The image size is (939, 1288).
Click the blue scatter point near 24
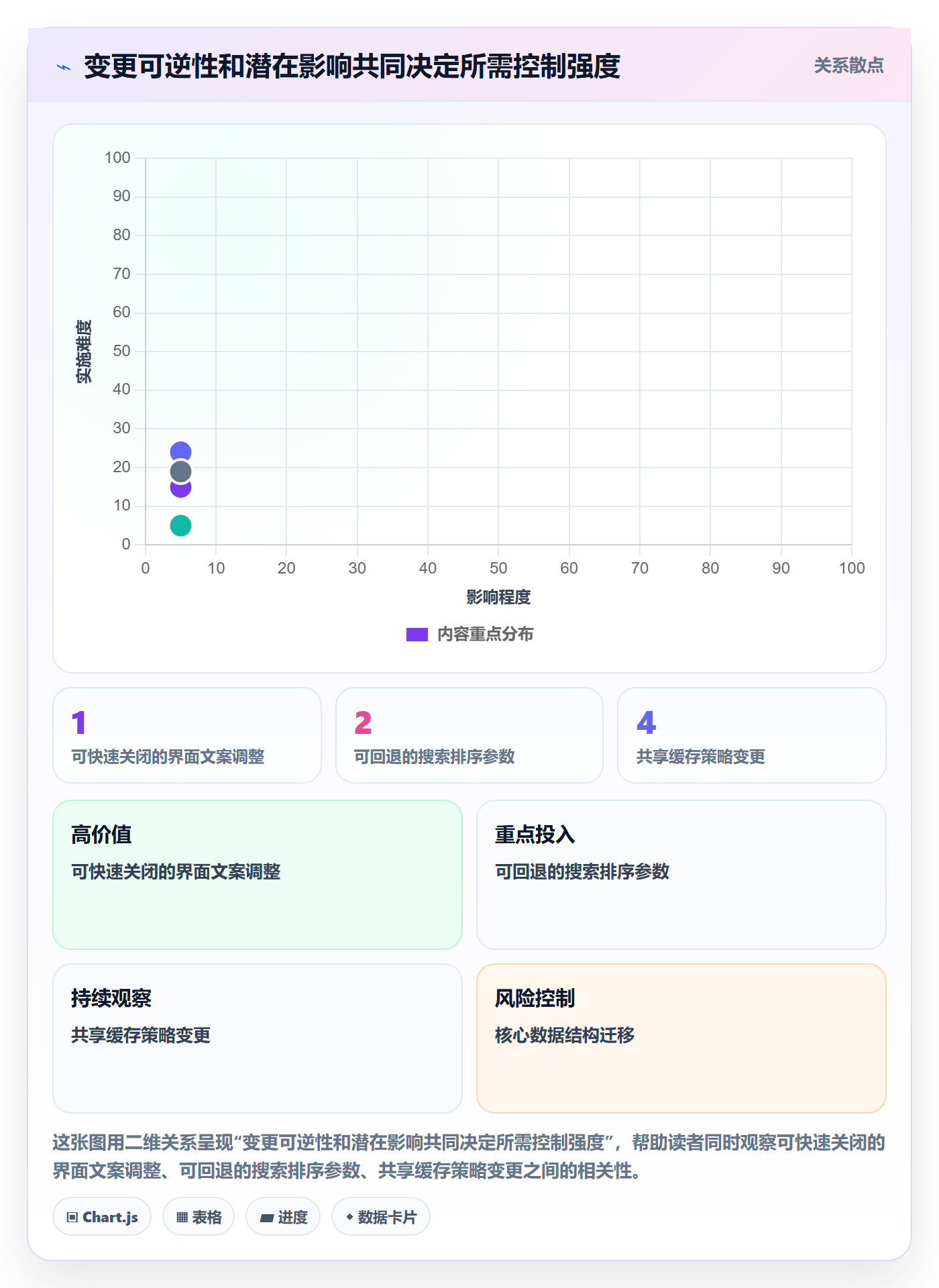click(180, 452)
